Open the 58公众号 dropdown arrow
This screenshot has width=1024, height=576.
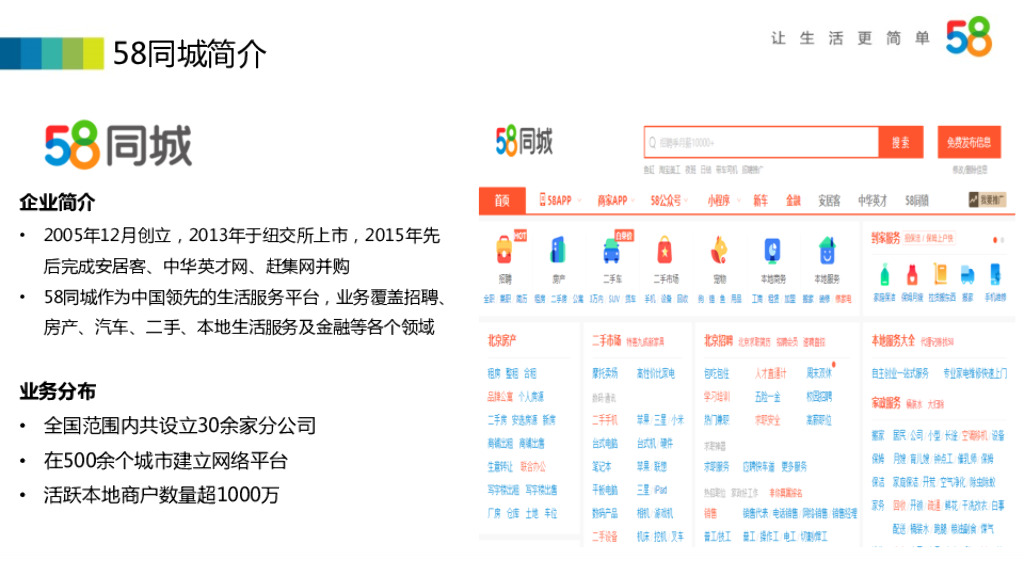[x=686, y=200]
